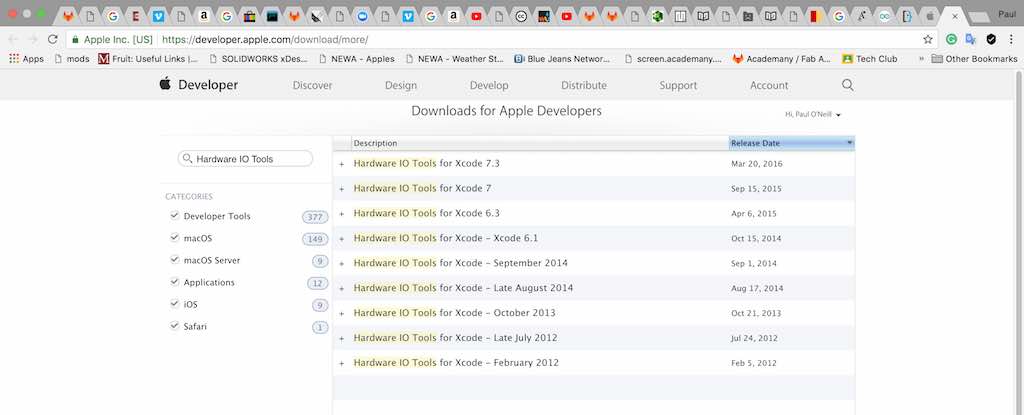Switch to the satellite dish favicon tab
This screenshot has height=415, width=1024.
pos(317,16)
